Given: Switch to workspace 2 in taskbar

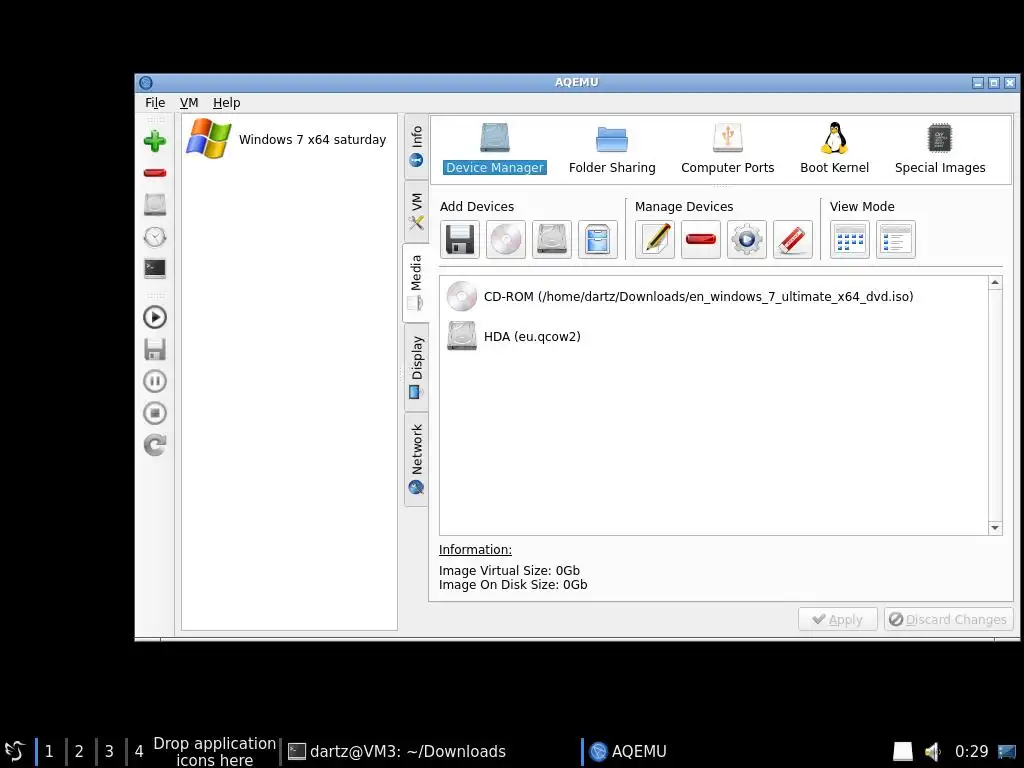Looking at the screenshot, I should pos(79,751).
